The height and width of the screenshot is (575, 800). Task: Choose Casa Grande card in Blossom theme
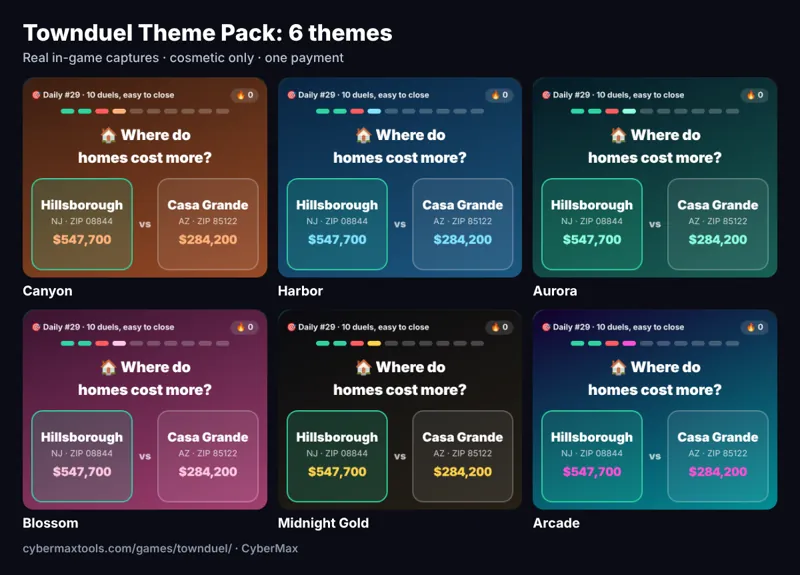click(x=208, y=456)
